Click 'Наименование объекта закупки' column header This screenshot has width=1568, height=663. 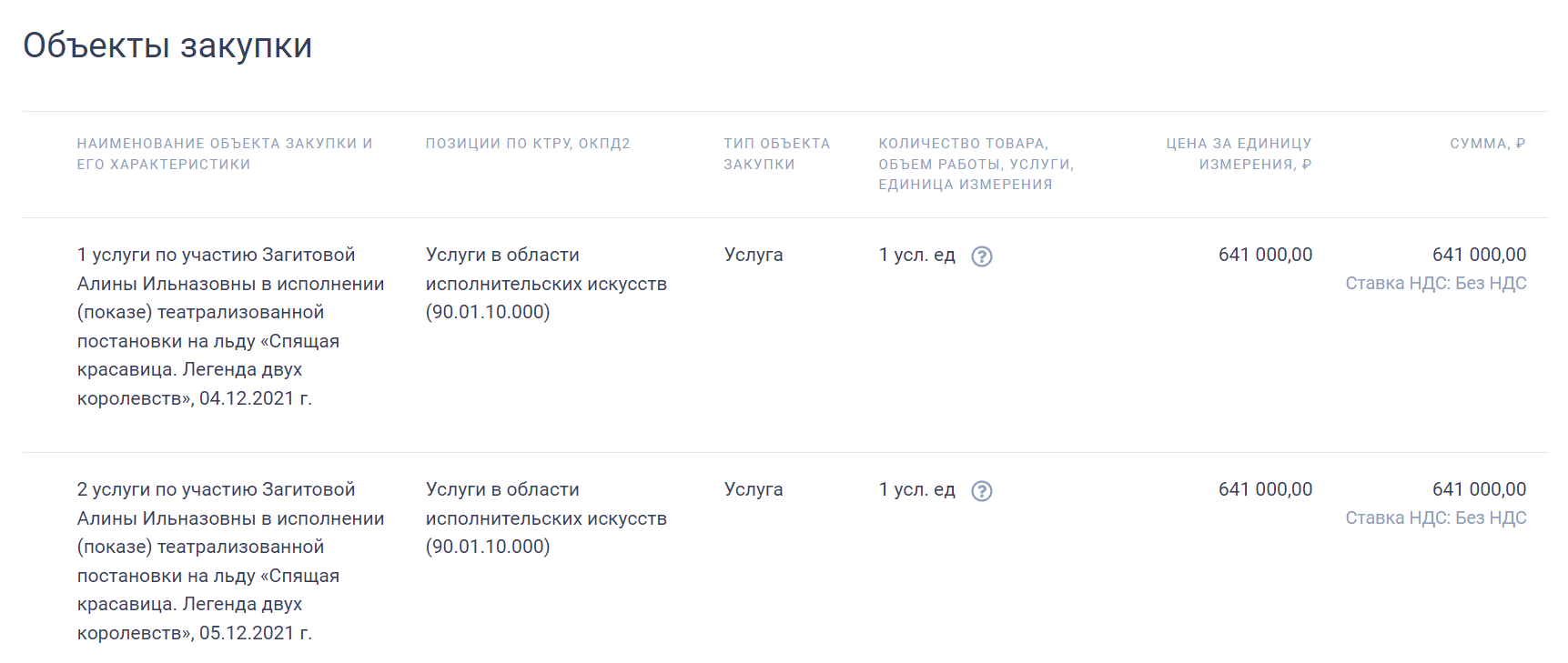225,154
